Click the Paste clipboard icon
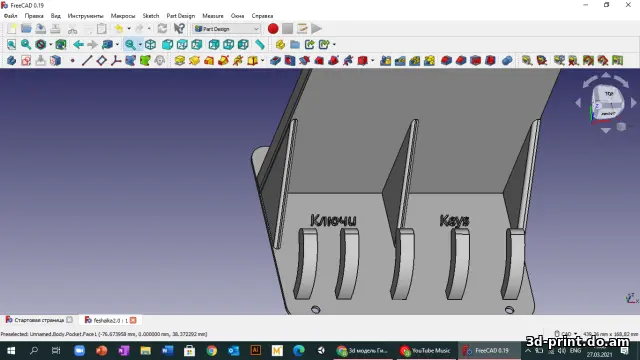Viewport: 640px width, 360px height. 102,29
